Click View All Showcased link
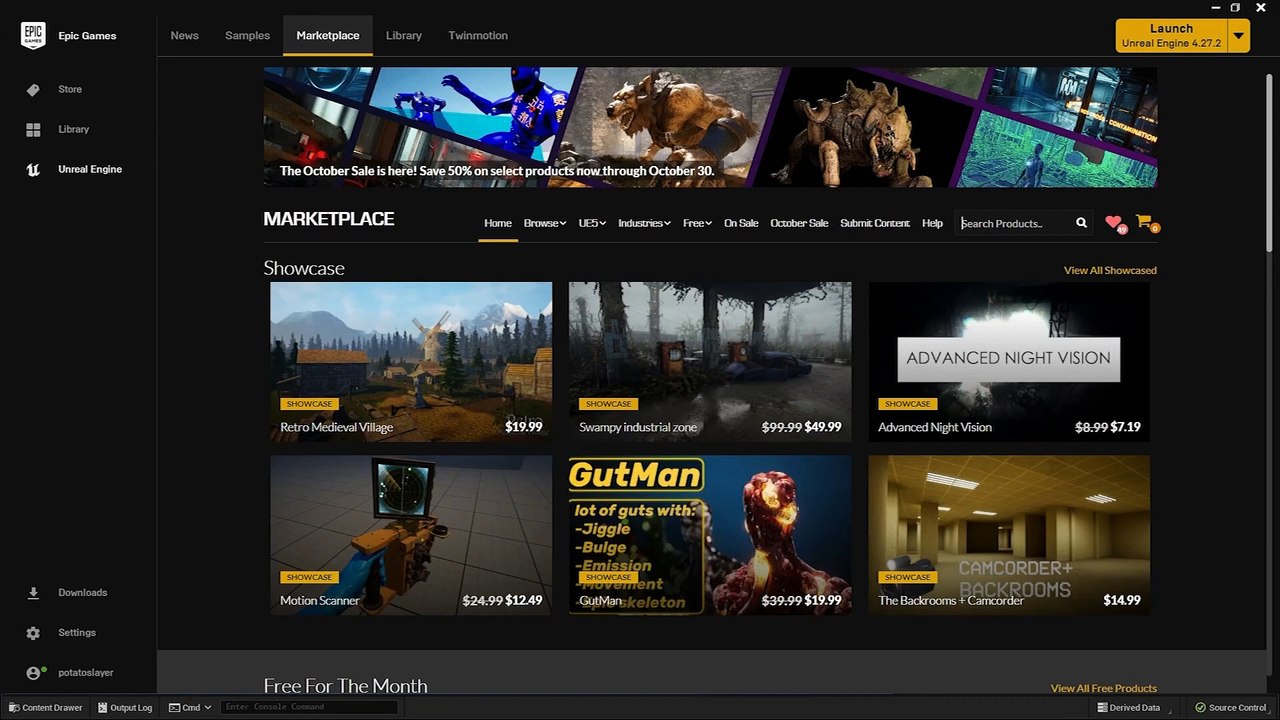 click(1110, 270)
